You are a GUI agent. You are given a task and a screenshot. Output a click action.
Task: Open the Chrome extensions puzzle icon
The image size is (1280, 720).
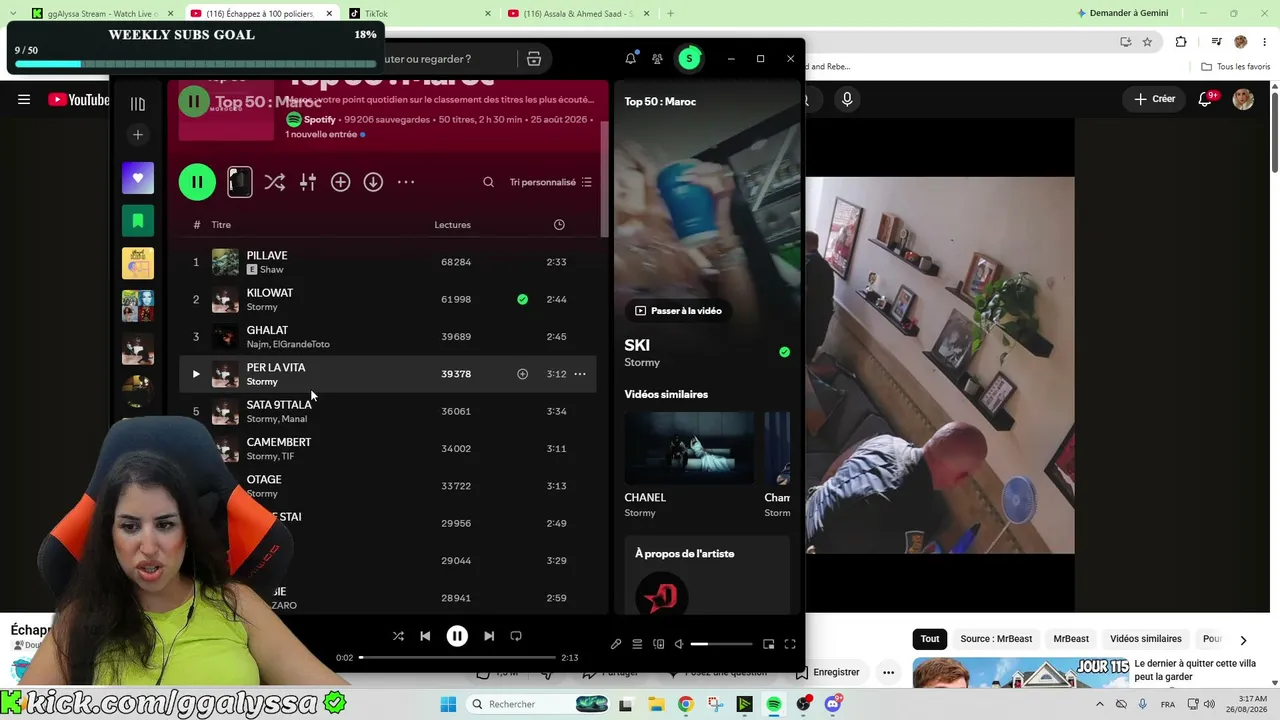click(x=1181, y=42)
